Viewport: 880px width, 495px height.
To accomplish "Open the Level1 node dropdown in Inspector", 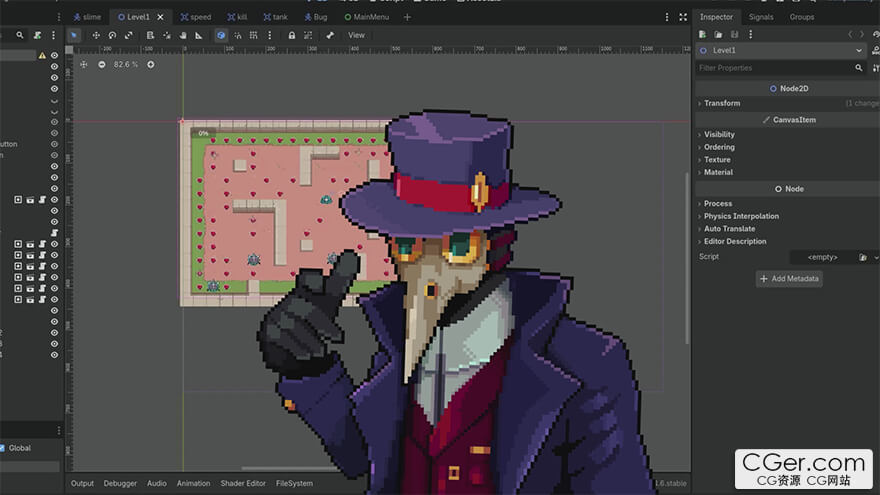I will pos(781,51).
